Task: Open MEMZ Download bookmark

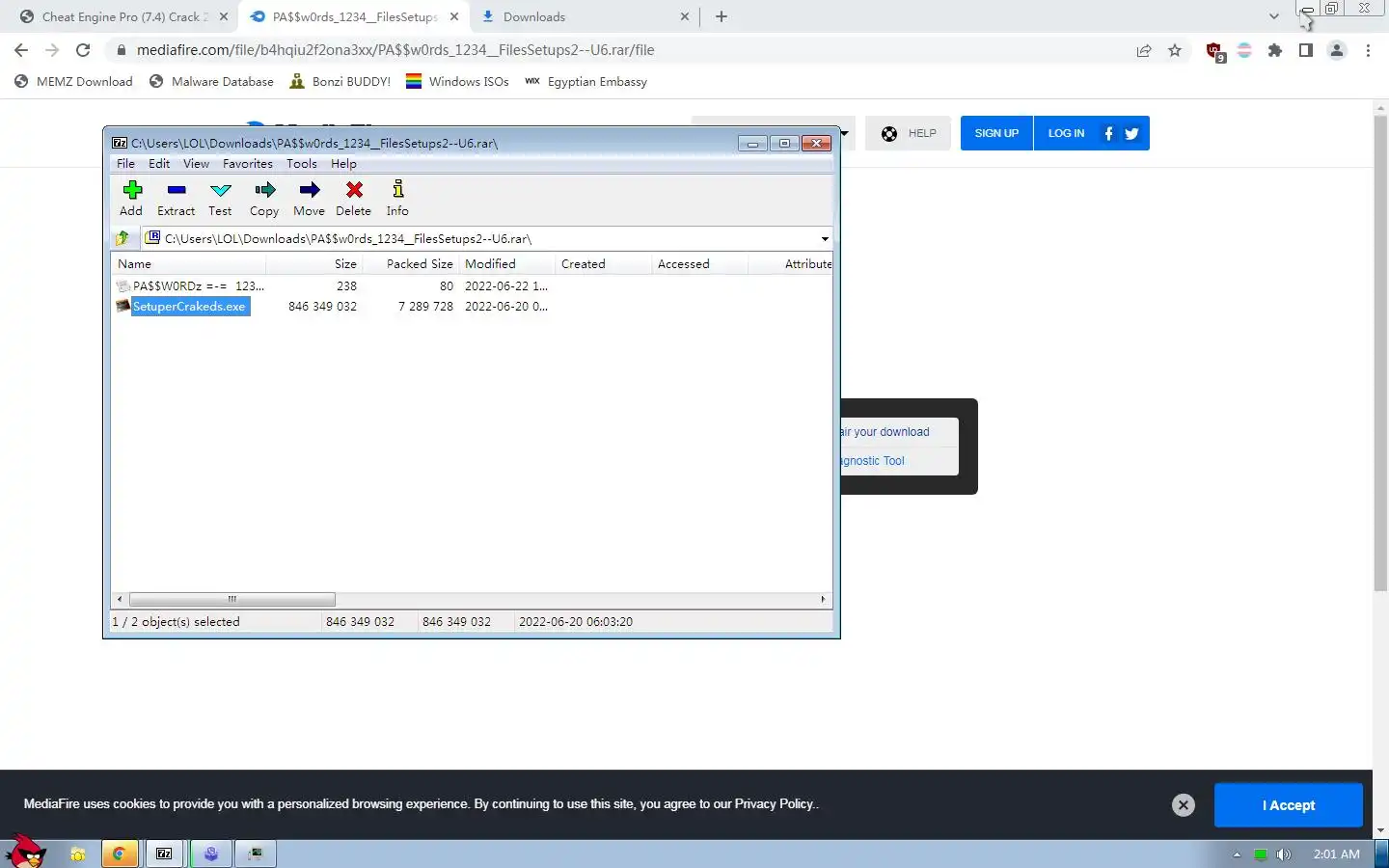Action: 73,82
